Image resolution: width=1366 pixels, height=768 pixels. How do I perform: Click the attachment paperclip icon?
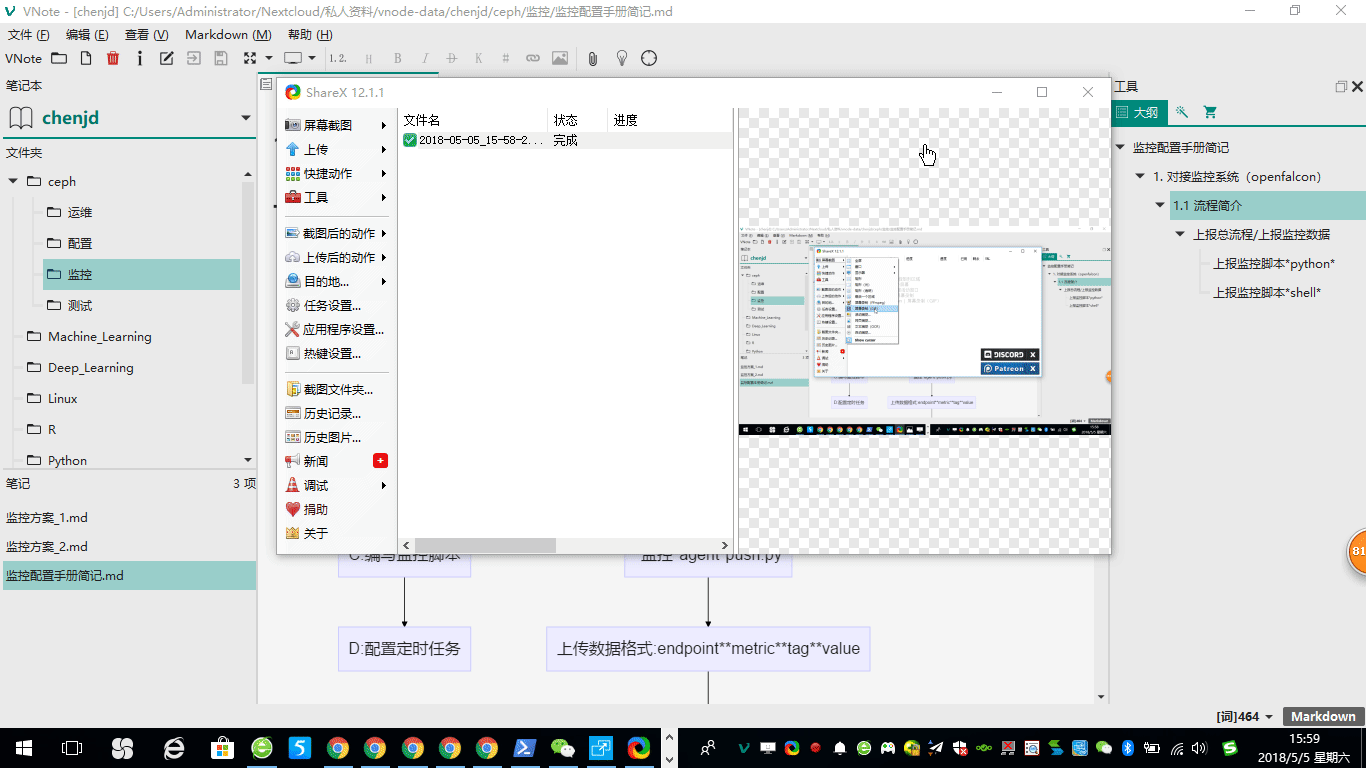(593, 58)
